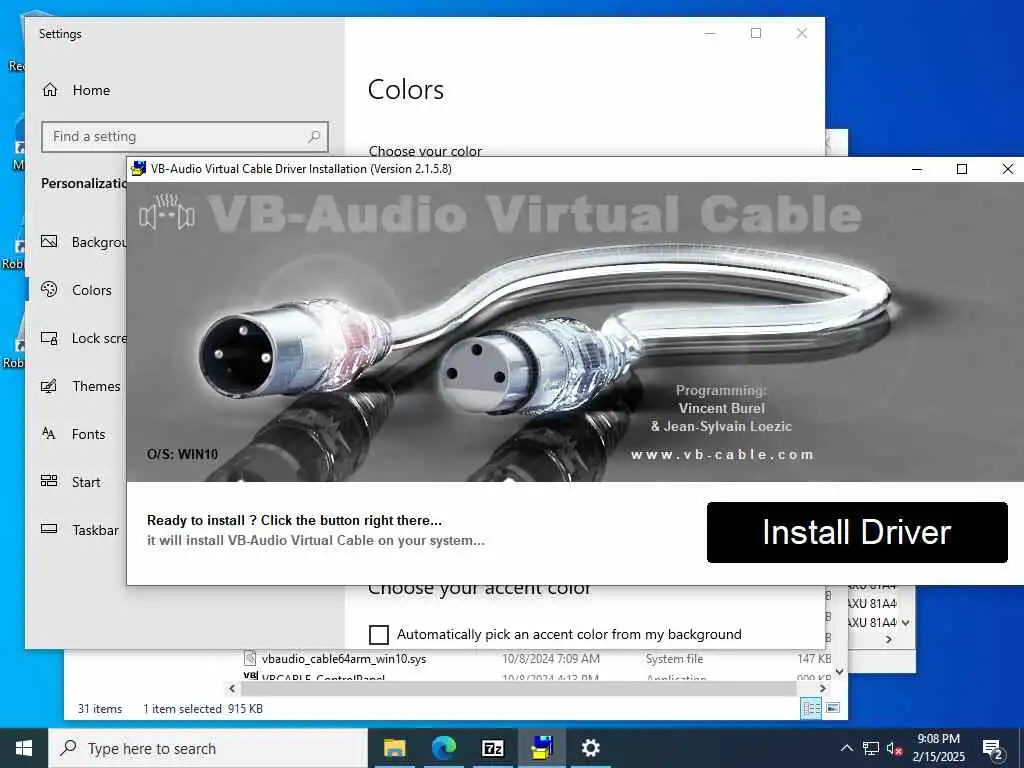Click Explorer horizontal scrollbar right arrow
Screen dimensions: 1024x768
coord(822,688)
